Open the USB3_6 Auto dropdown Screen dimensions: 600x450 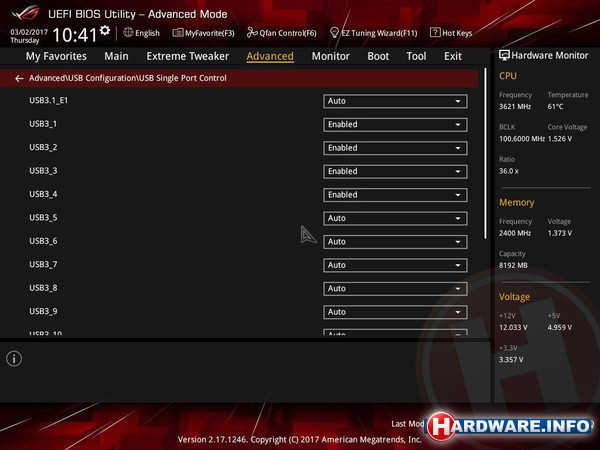pos(395,242)
